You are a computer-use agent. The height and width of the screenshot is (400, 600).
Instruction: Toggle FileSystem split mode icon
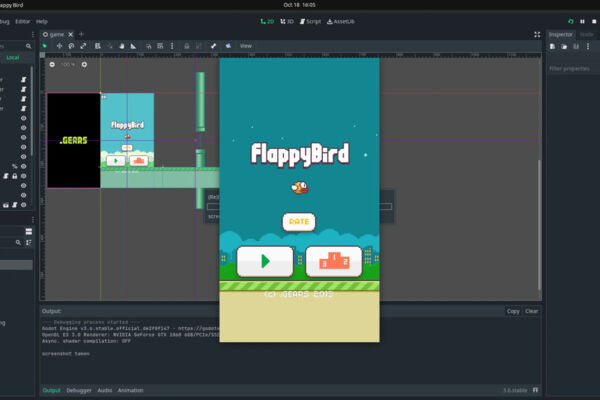click(29, 232)
